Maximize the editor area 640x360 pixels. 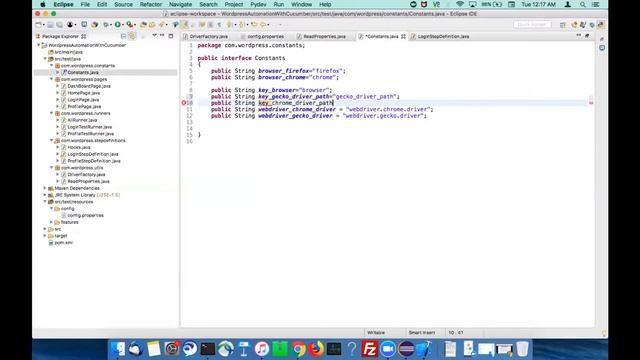tap(587, 36)
